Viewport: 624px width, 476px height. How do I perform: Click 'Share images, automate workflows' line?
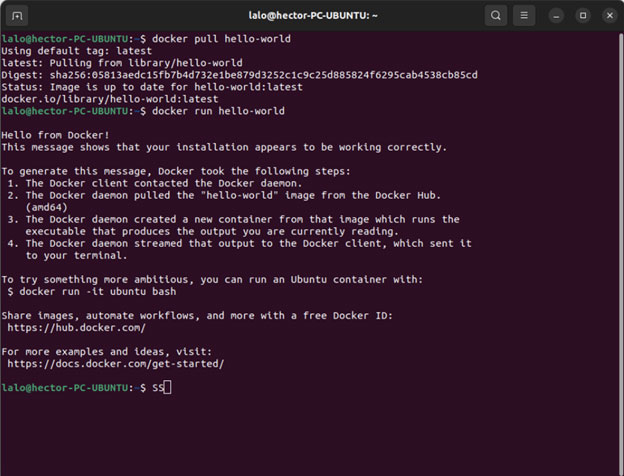[197, 316]
